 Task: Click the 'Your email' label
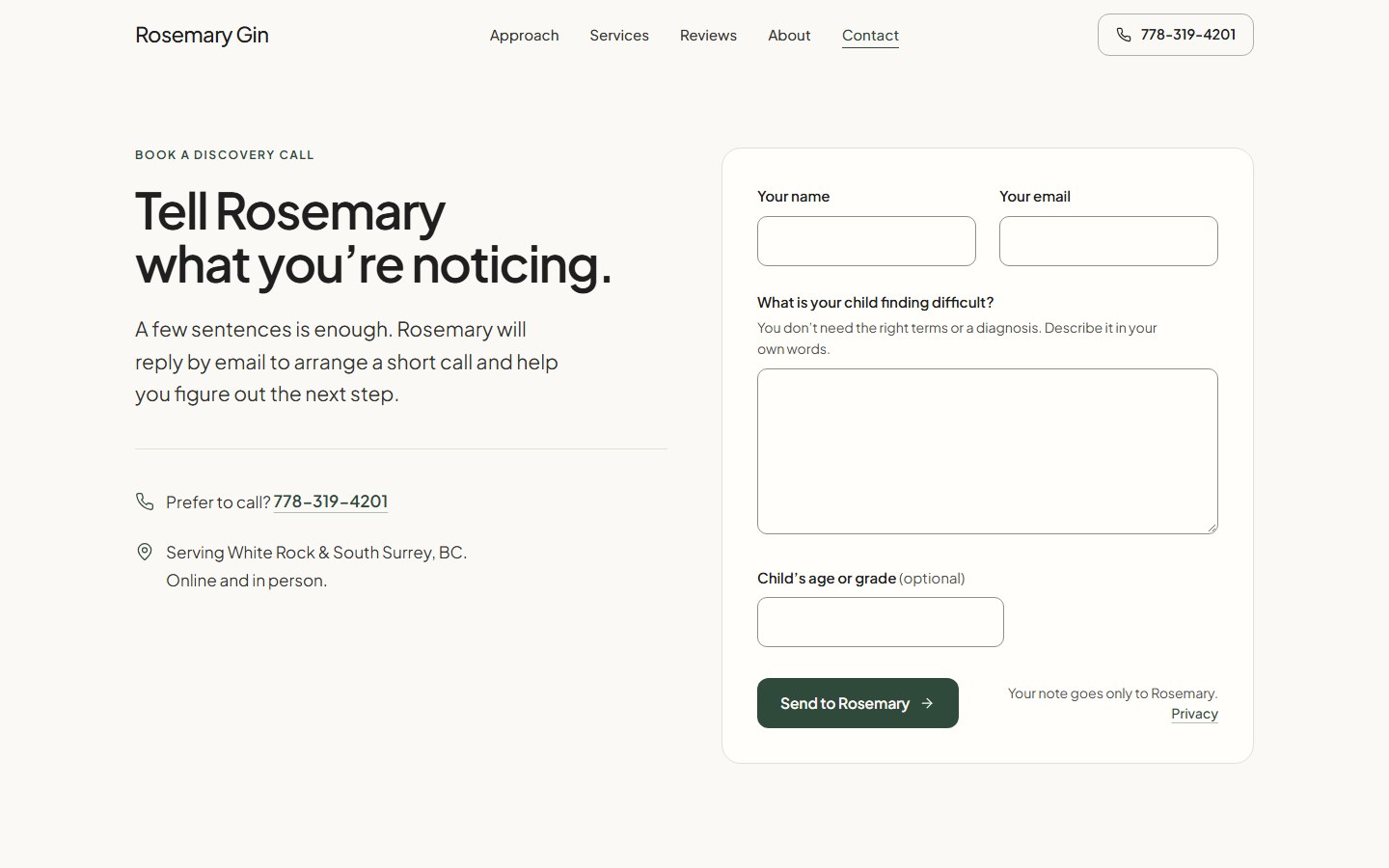(1035, 196)
